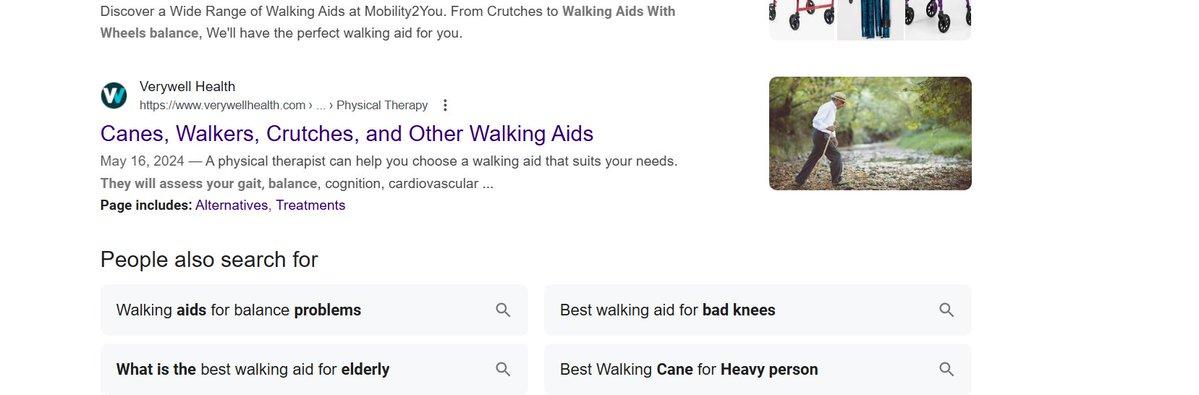Click the Verywell Health site name
Viewport: 1199px width, 395px height.
(187, 86)
